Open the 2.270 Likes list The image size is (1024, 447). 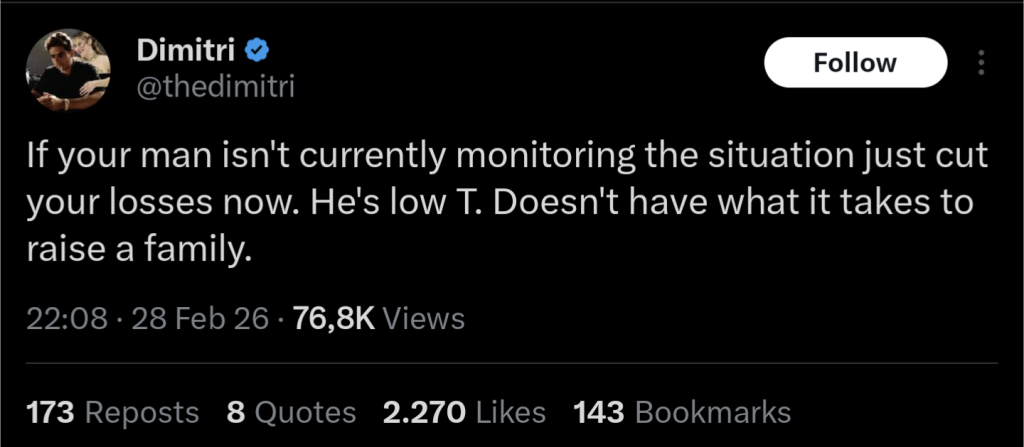(464, 412)
